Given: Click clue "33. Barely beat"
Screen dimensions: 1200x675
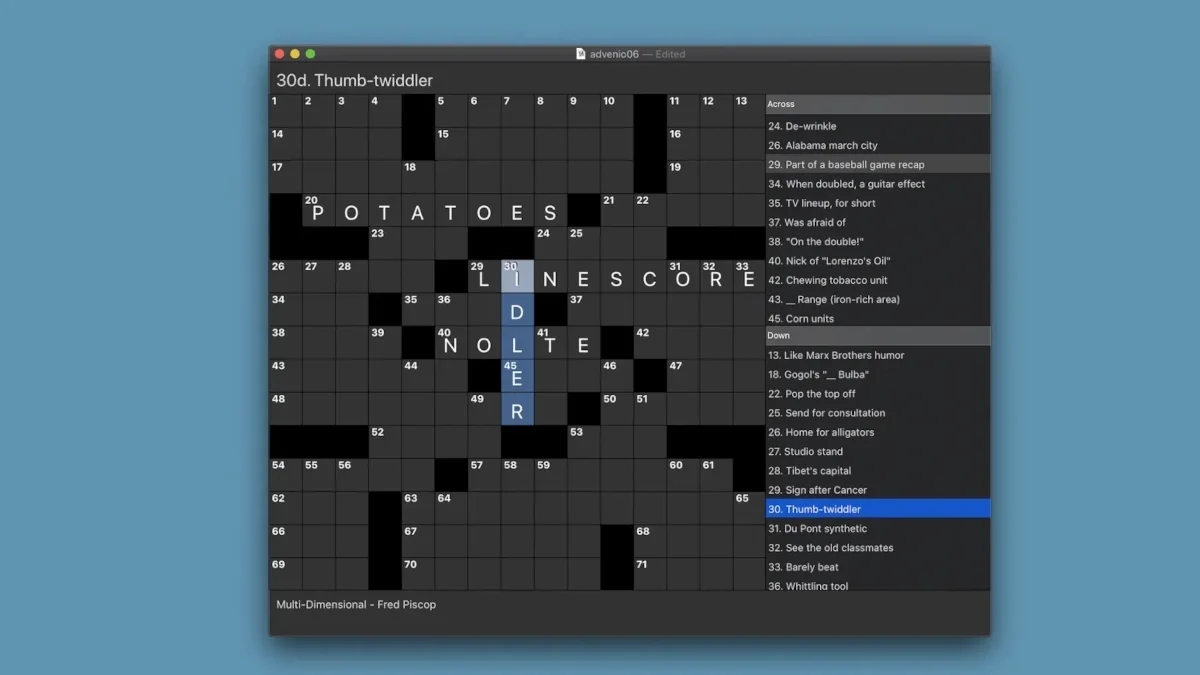Looking at the screenshot, I should click(x=877, y=566).
